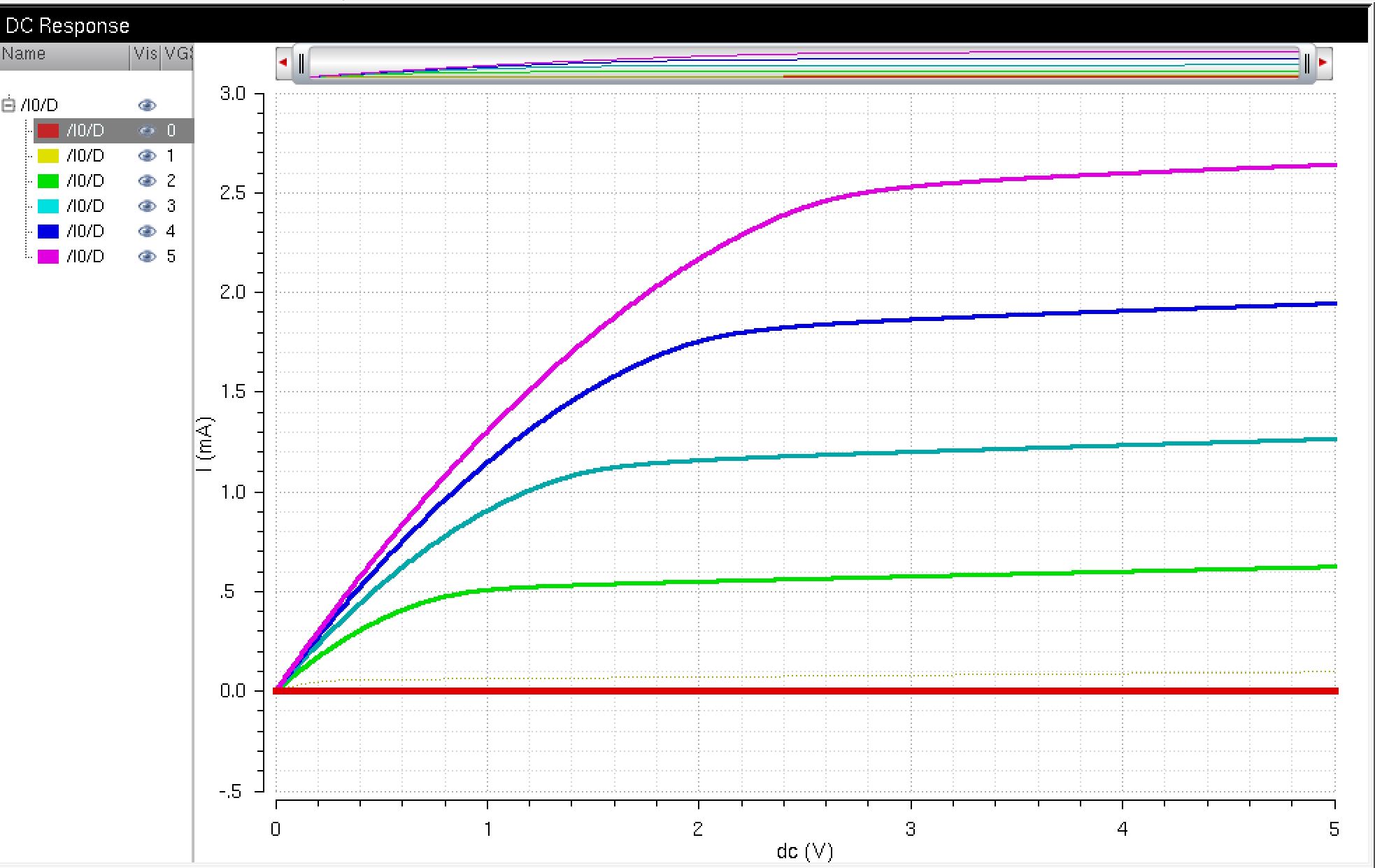The image size is (1375, 868).
Task: Select the /I0/D row with VGS 4
Action: [113, 232]
